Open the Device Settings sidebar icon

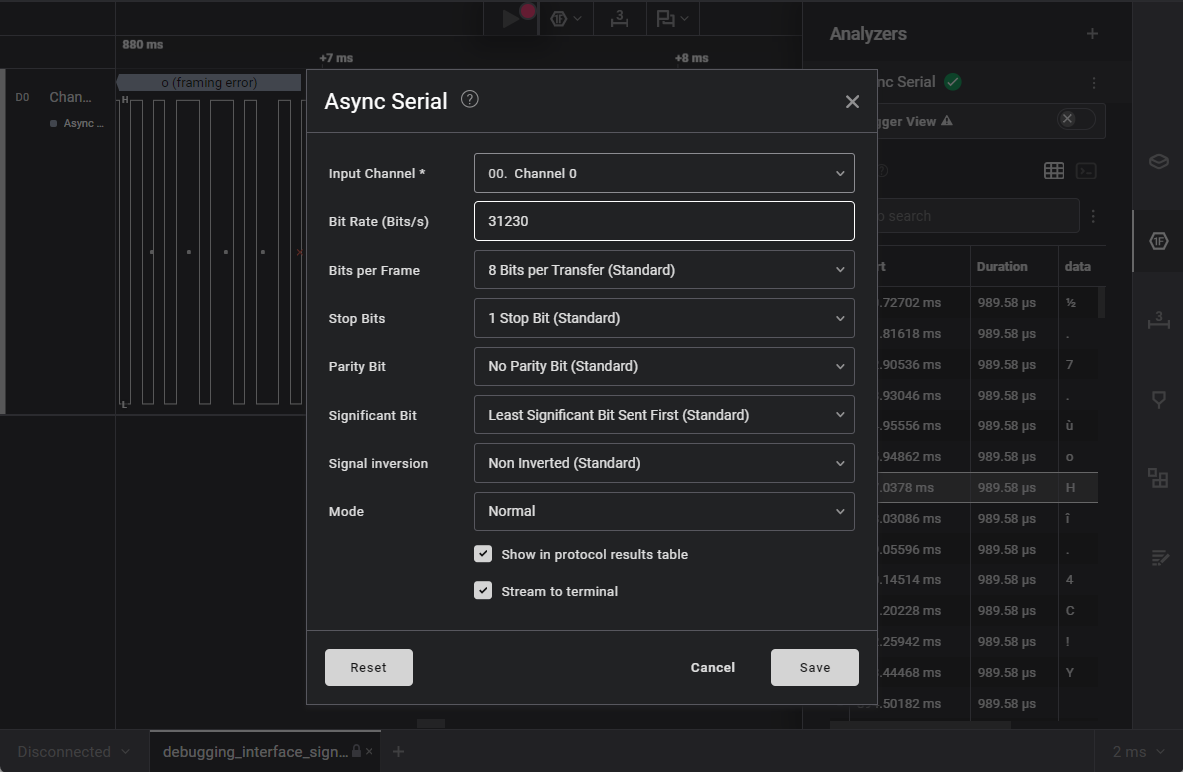[1158, 161]
